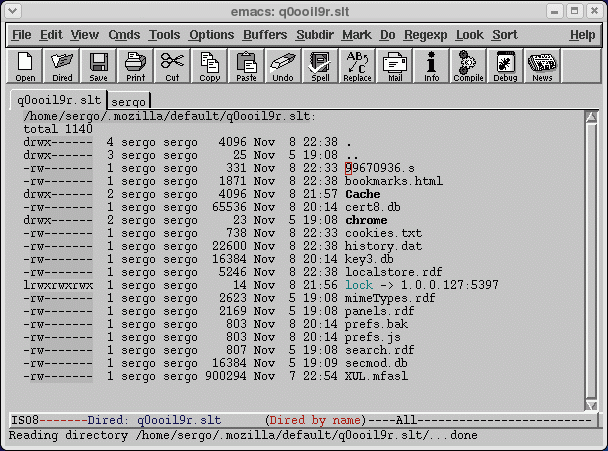Select the panels.rdf file entry
This screenshot has height=451, width=608.
pyautogui.click(x=380, y=311)
